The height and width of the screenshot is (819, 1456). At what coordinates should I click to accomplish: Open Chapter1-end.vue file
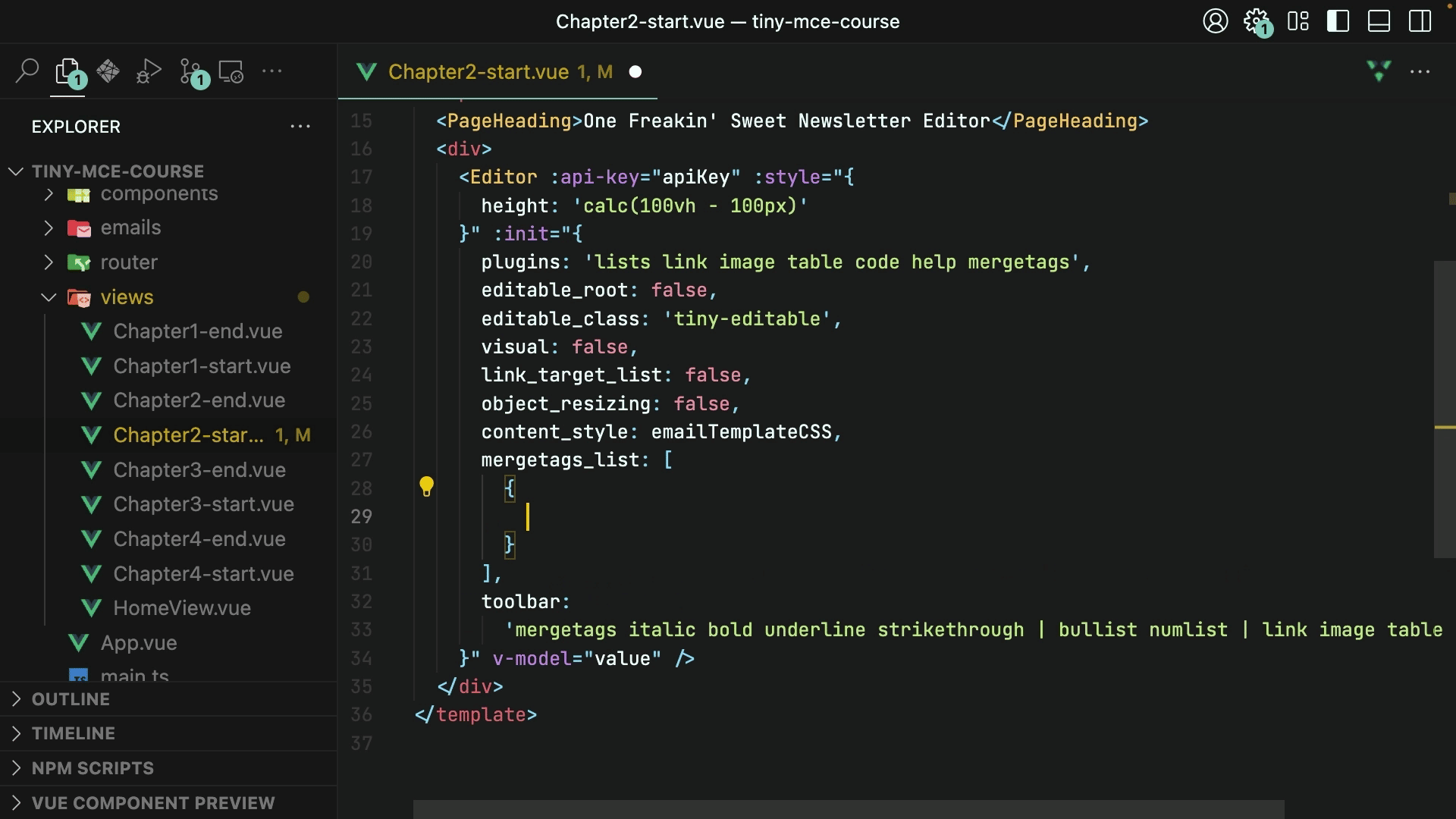[x=197, y=331]
